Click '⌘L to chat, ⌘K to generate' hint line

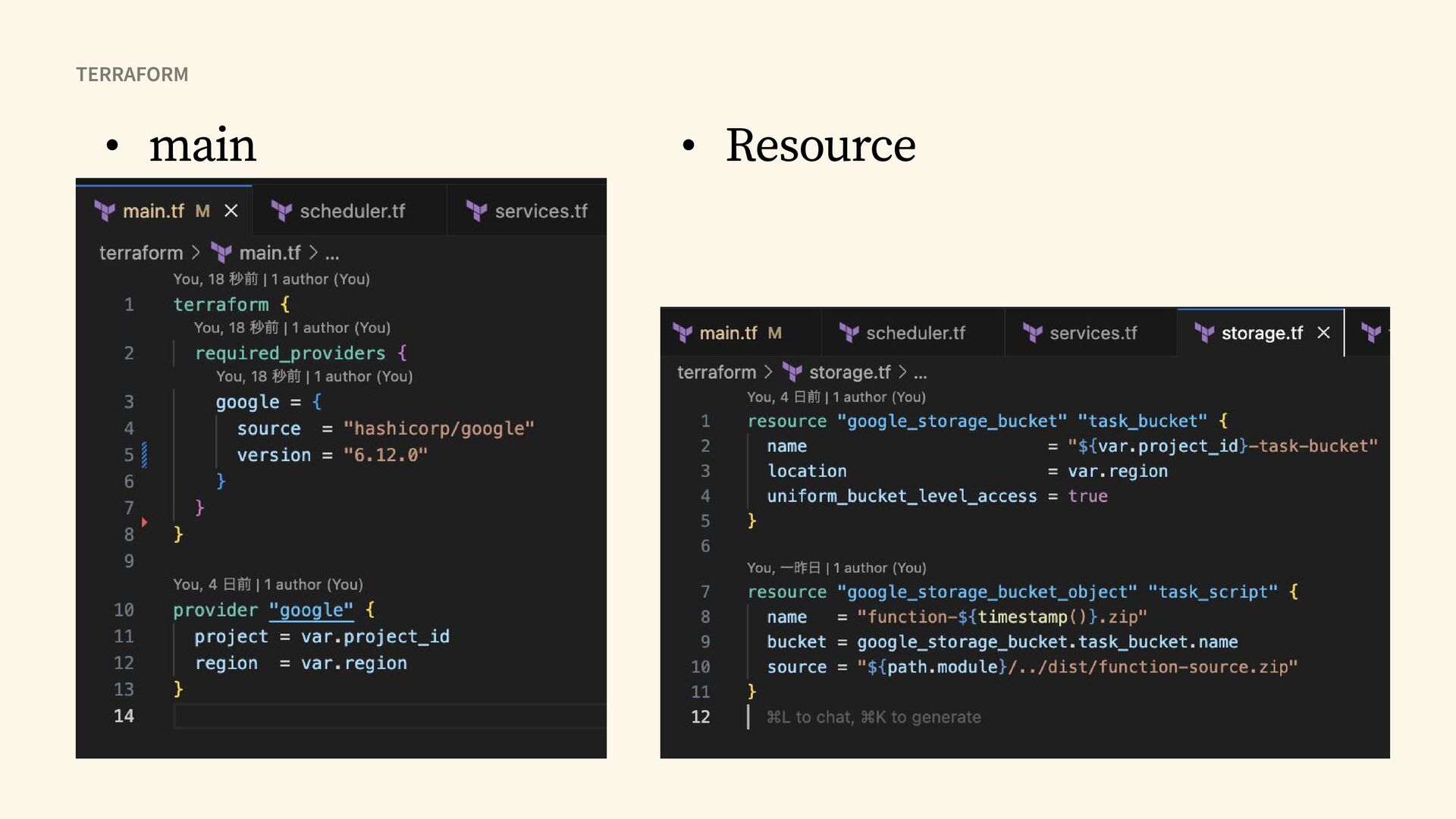874,717
